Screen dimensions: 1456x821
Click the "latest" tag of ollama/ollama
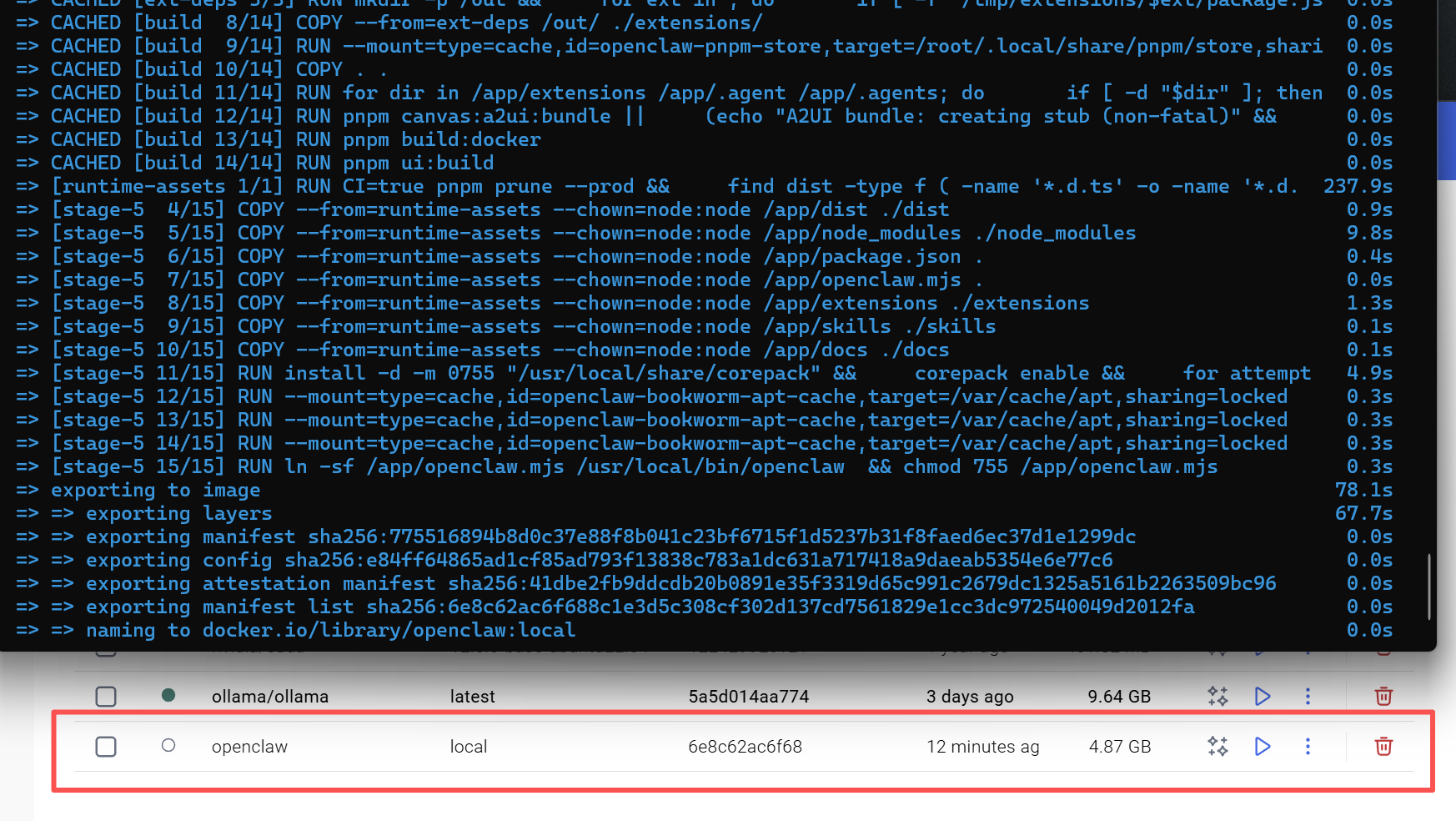coord(473,697)
